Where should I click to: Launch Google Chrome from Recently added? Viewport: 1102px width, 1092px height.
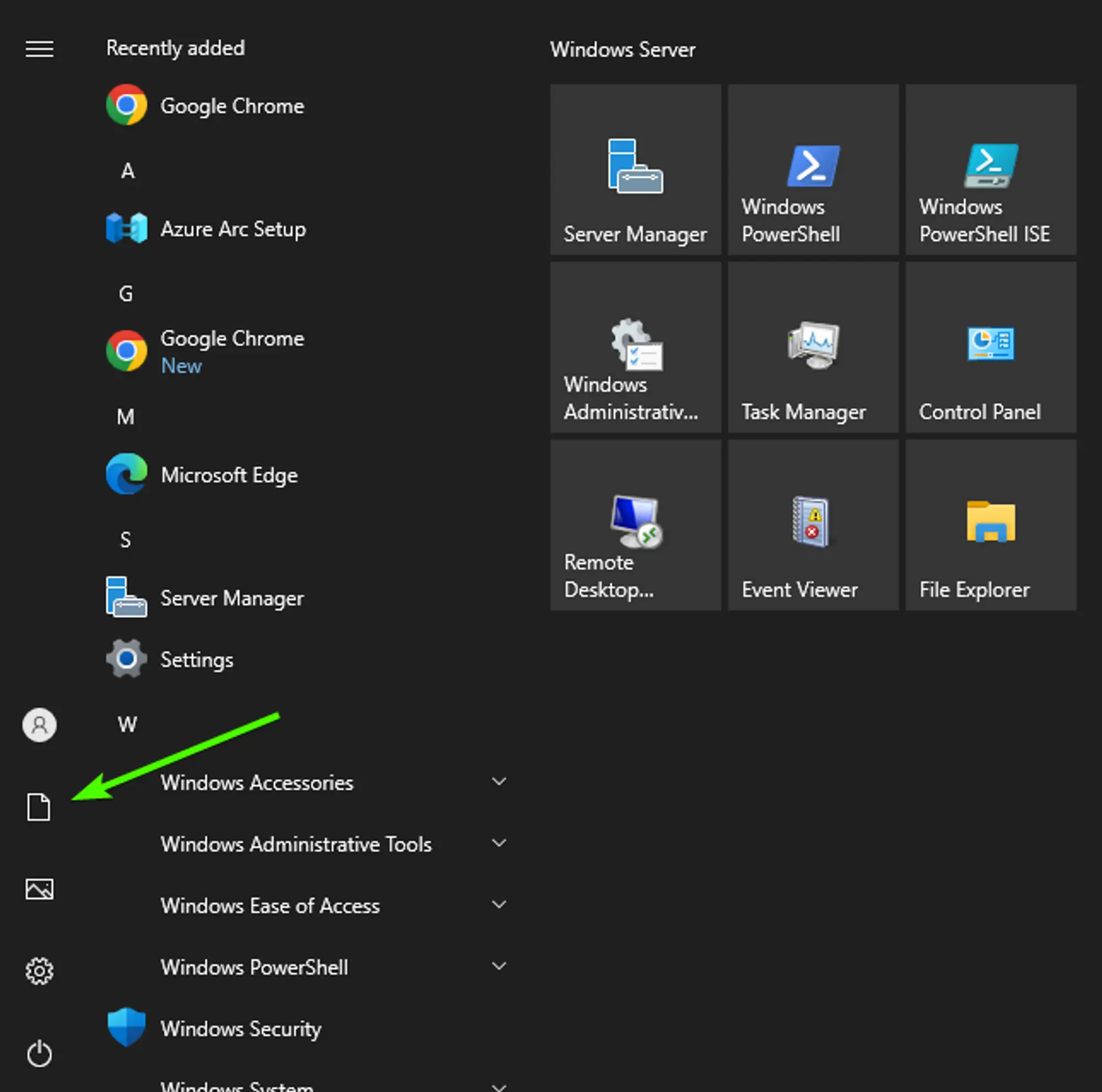[x=231, y=105]
